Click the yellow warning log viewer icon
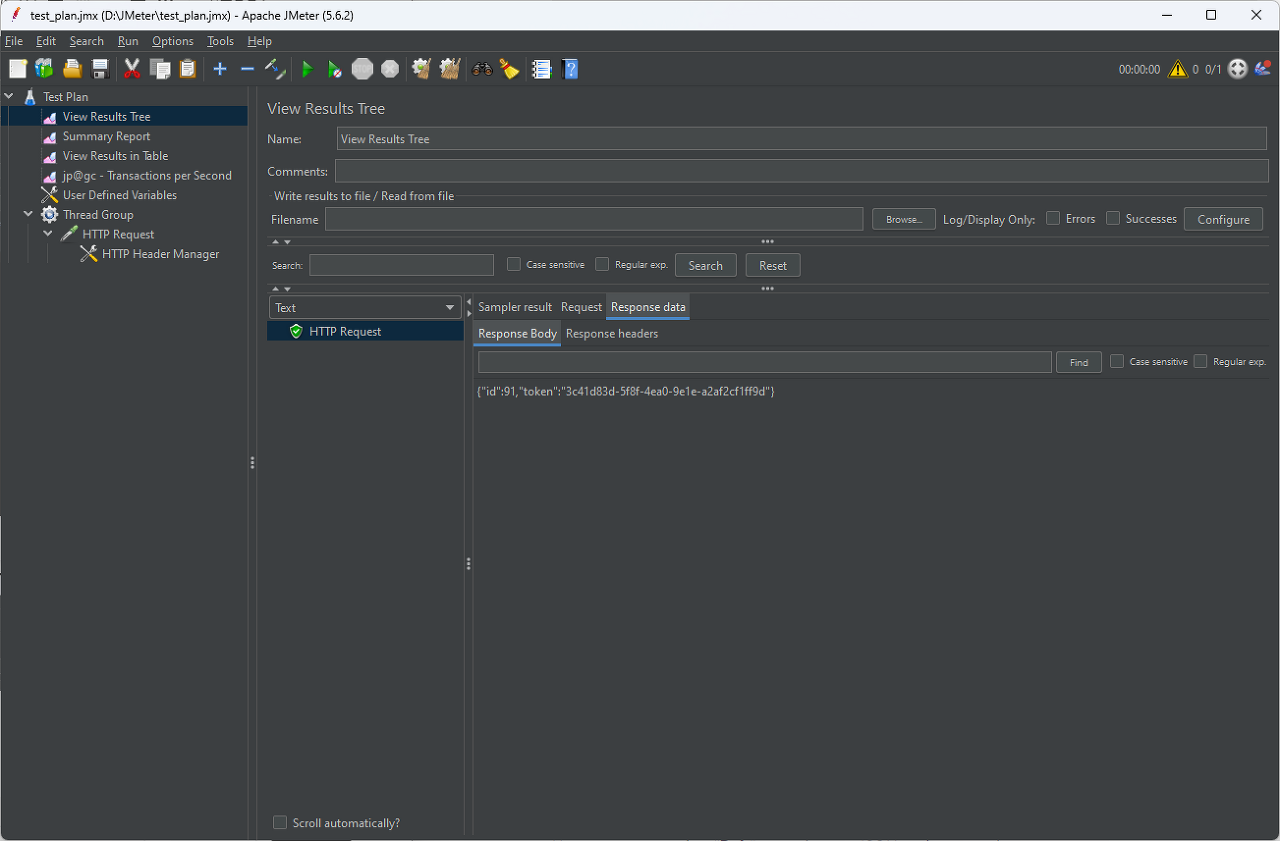 coord(1177,69)
